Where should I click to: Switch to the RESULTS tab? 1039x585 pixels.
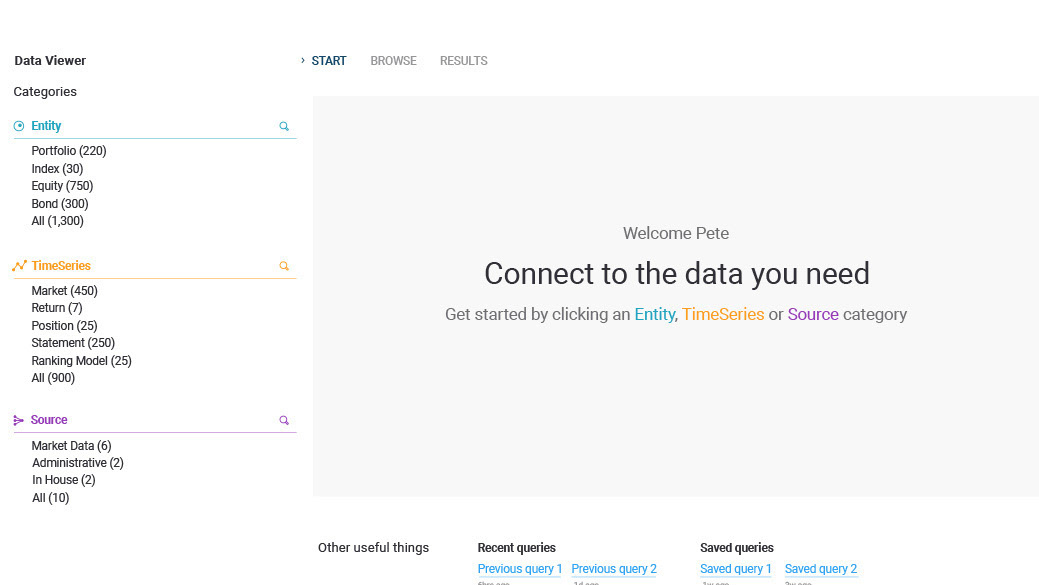point(463,61)
